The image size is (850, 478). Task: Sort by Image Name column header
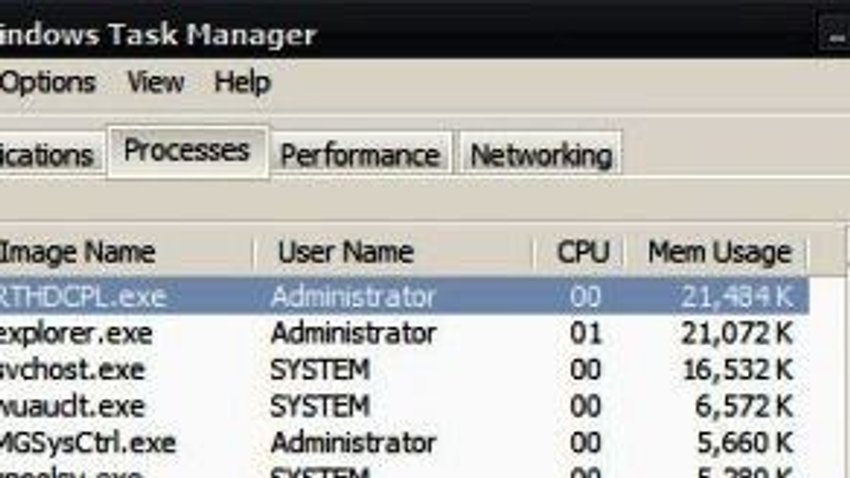[126, 253]
